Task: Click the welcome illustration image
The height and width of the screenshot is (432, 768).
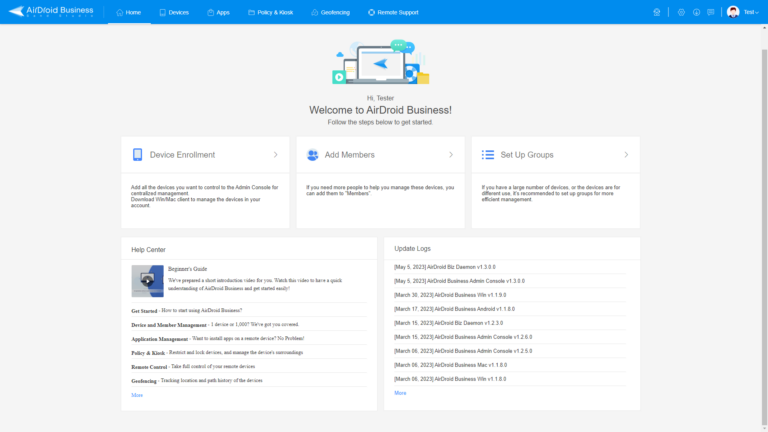Action: pos(381,62)
